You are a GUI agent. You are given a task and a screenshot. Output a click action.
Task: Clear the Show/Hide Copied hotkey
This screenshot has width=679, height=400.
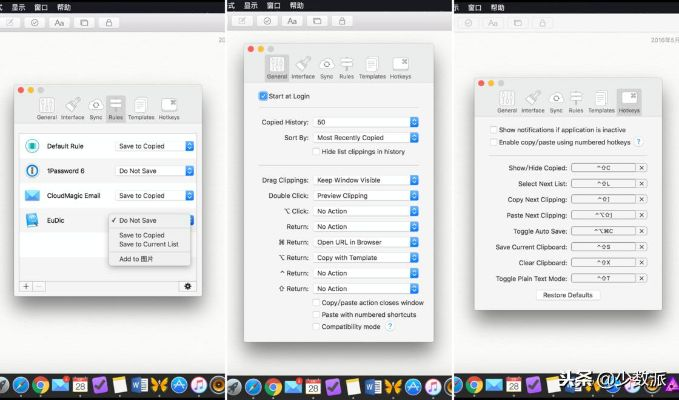(642, 168)
